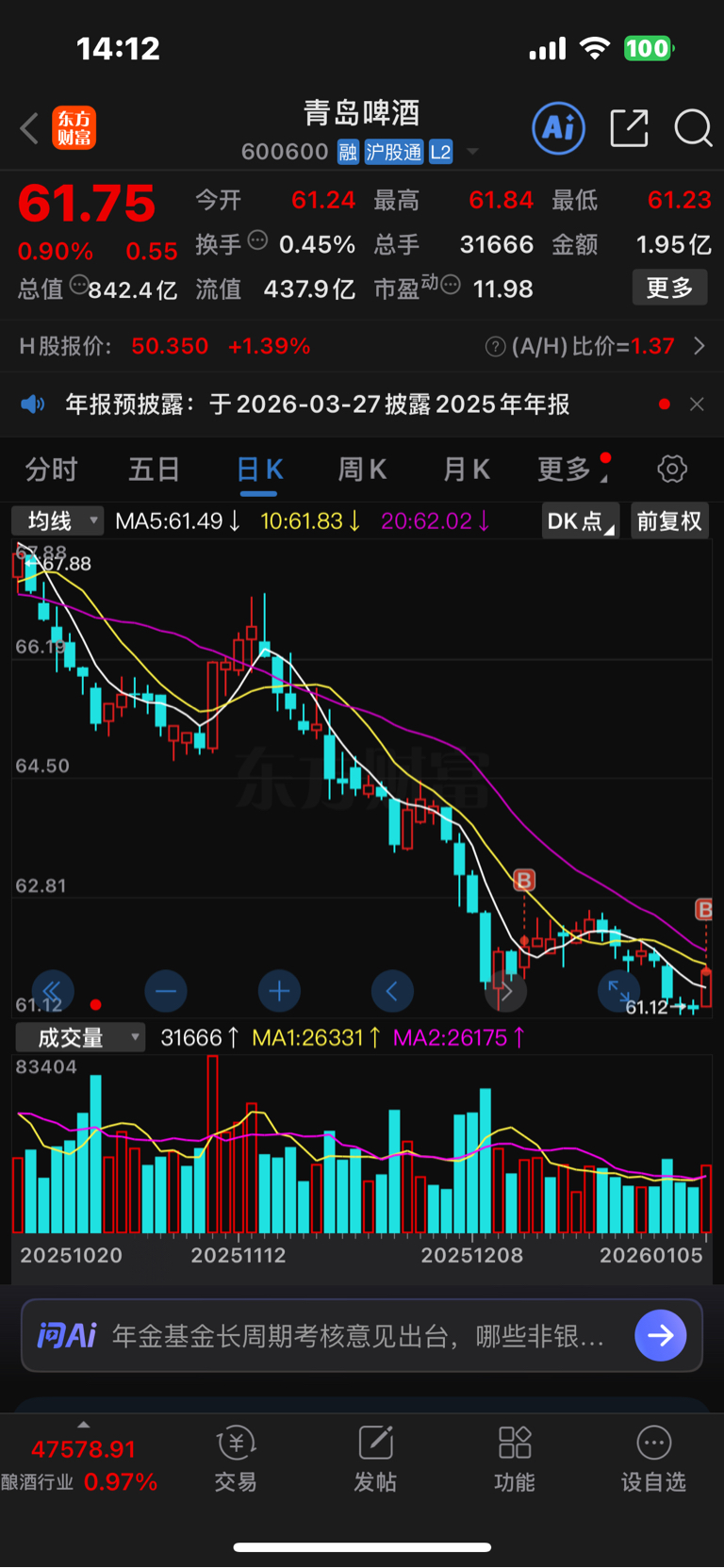Viewport: 724px width, 1568px height.
Task: Dismiss the 年报预披露 notice with X
Action: (697, 404)
